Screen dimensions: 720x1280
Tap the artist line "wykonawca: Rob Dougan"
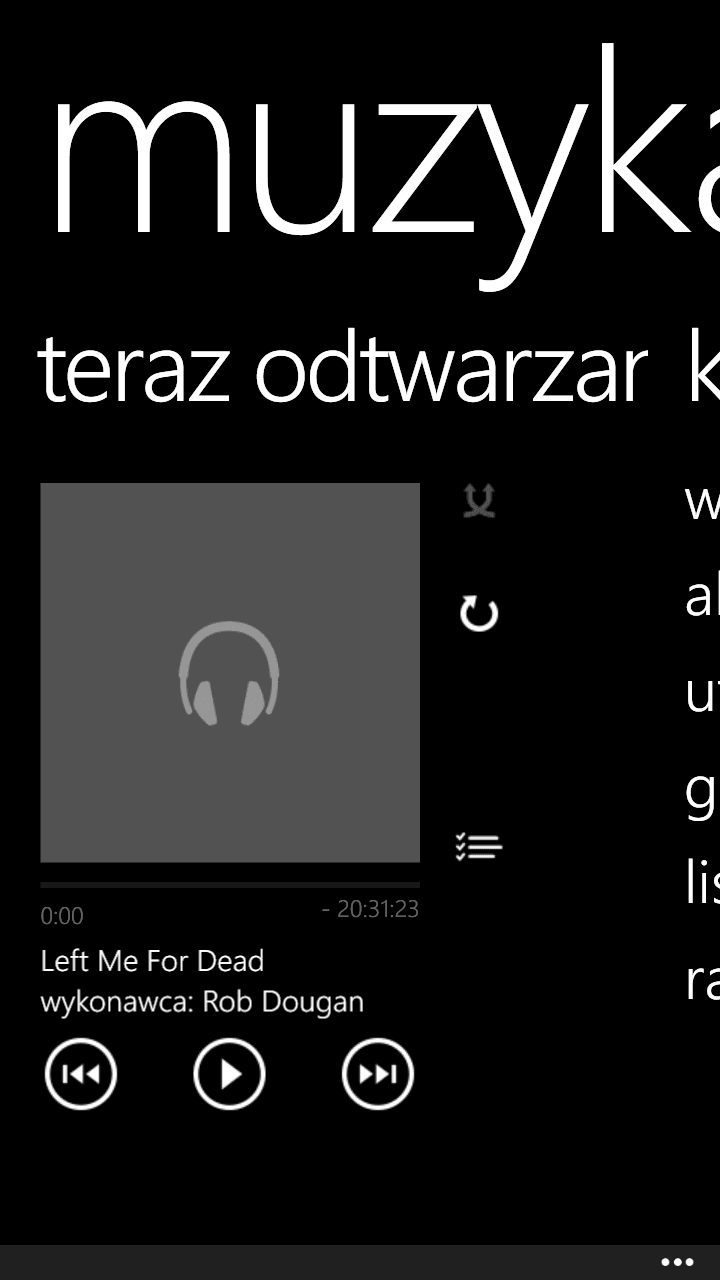(202, 1002)
